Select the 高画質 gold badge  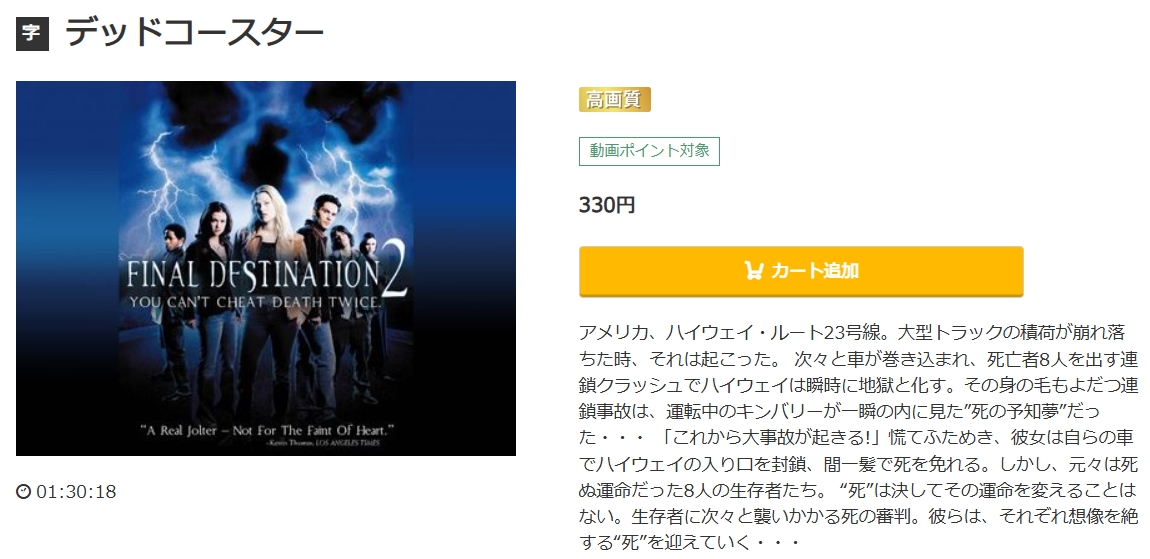(615, 100)
